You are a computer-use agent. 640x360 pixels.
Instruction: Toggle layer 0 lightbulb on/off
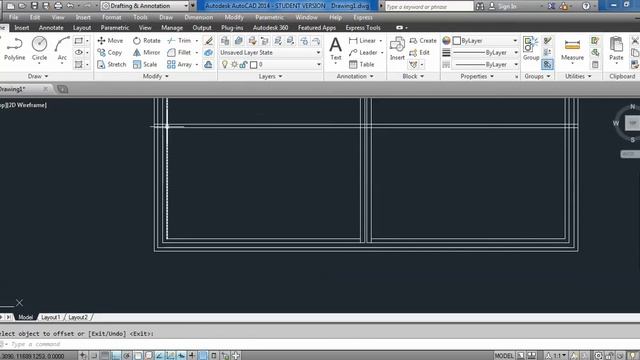click(x=224, y=64)
